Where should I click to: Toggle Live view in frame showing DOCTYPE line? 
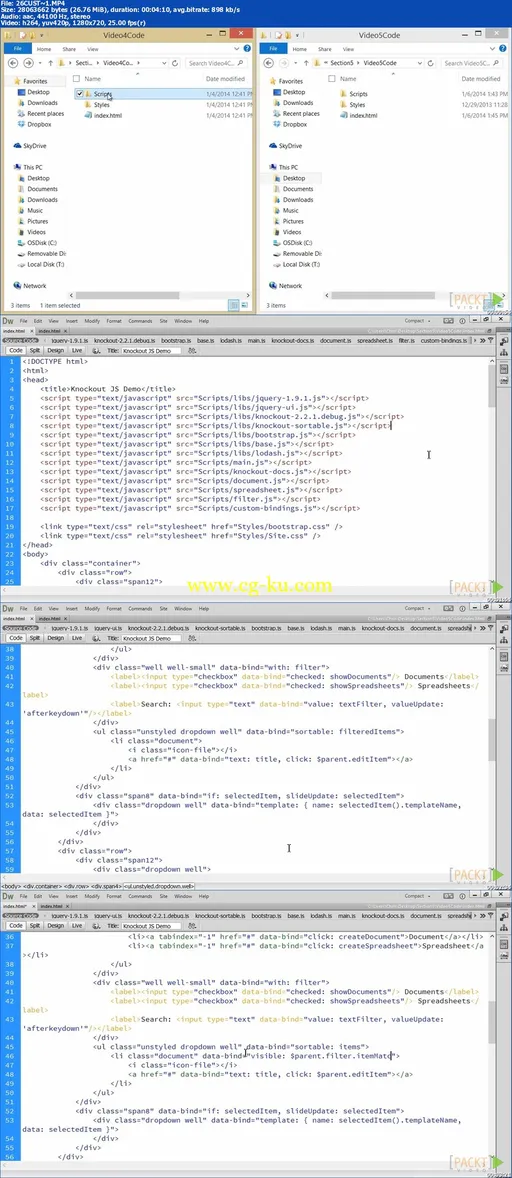click(x=76, y=350)
